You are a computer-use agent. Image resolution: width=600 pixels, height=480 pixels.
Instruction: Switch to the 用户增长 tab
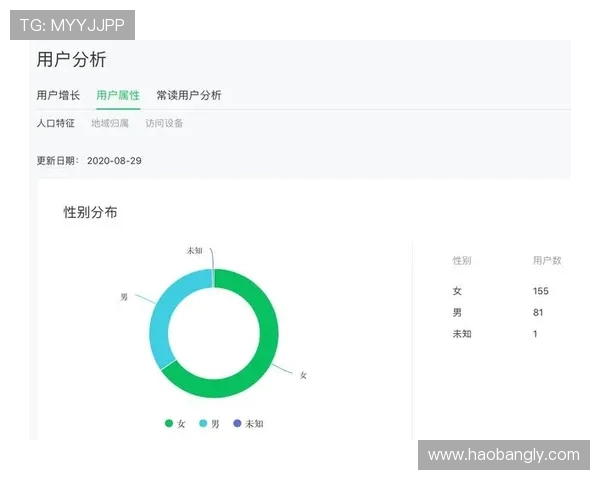[x=58, y=95]
